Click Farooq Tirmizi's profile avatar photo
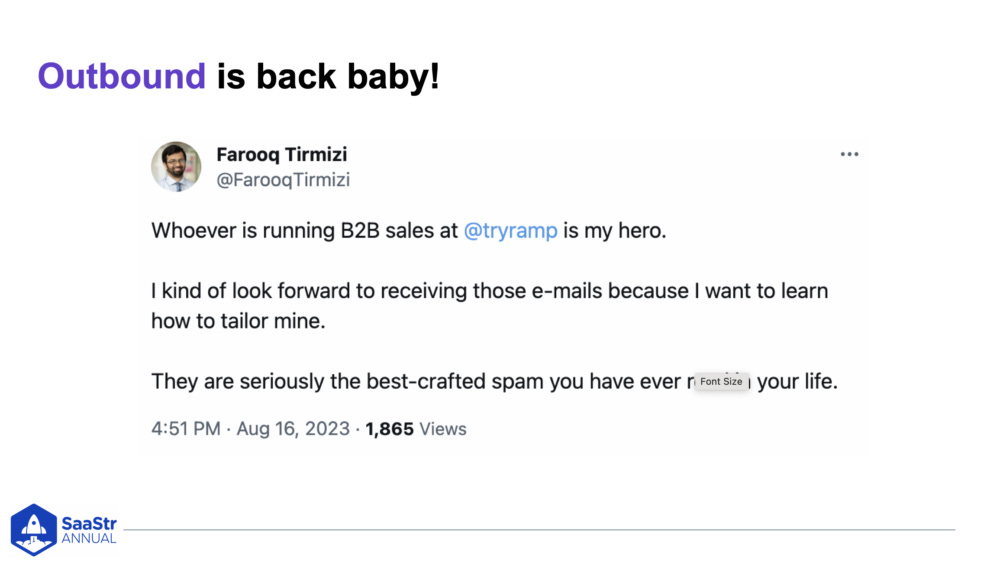 [176, 167]
